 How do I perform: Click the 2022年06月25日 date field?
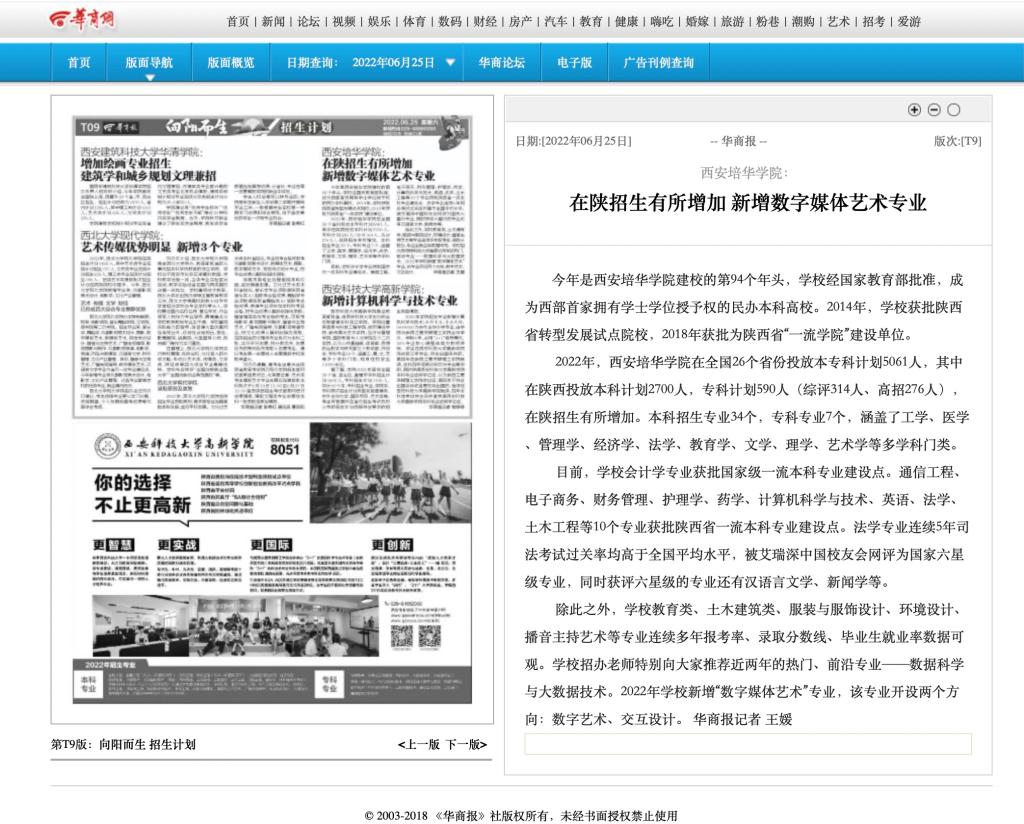(393, 62)
